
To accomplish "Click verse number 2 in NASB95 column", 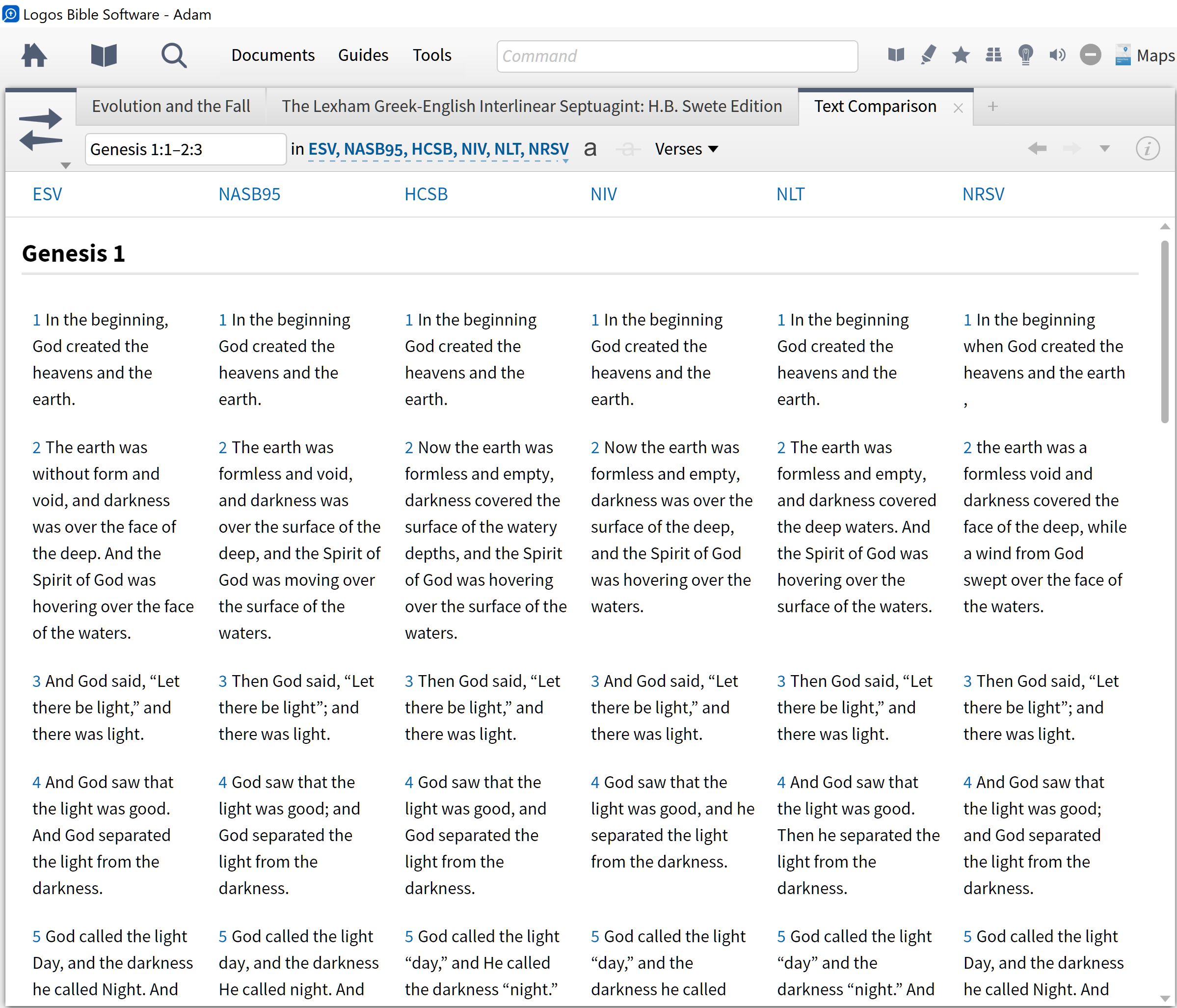I will (223, 448).
